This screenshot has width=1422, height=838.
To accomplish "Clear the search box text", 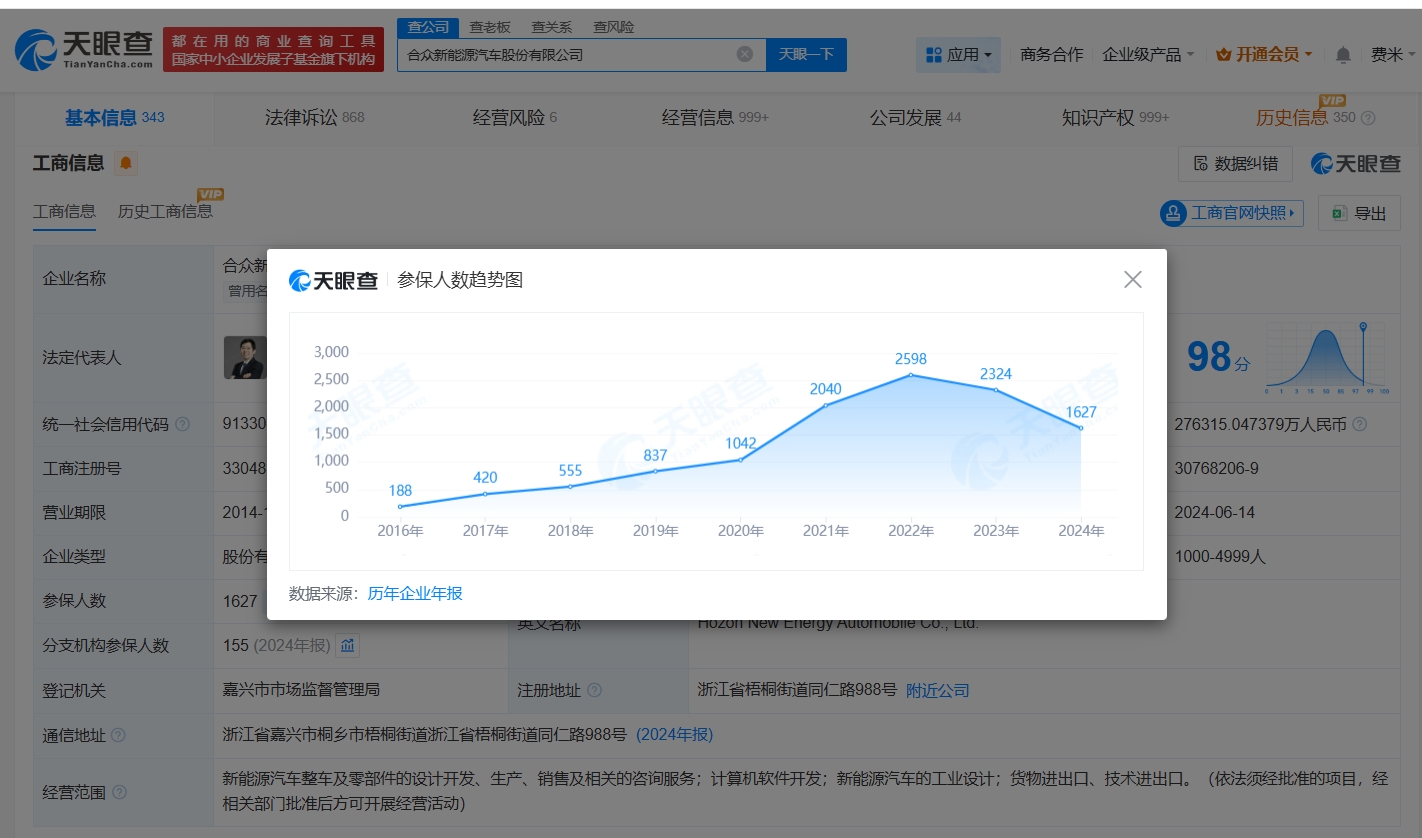I will point(745,54).
